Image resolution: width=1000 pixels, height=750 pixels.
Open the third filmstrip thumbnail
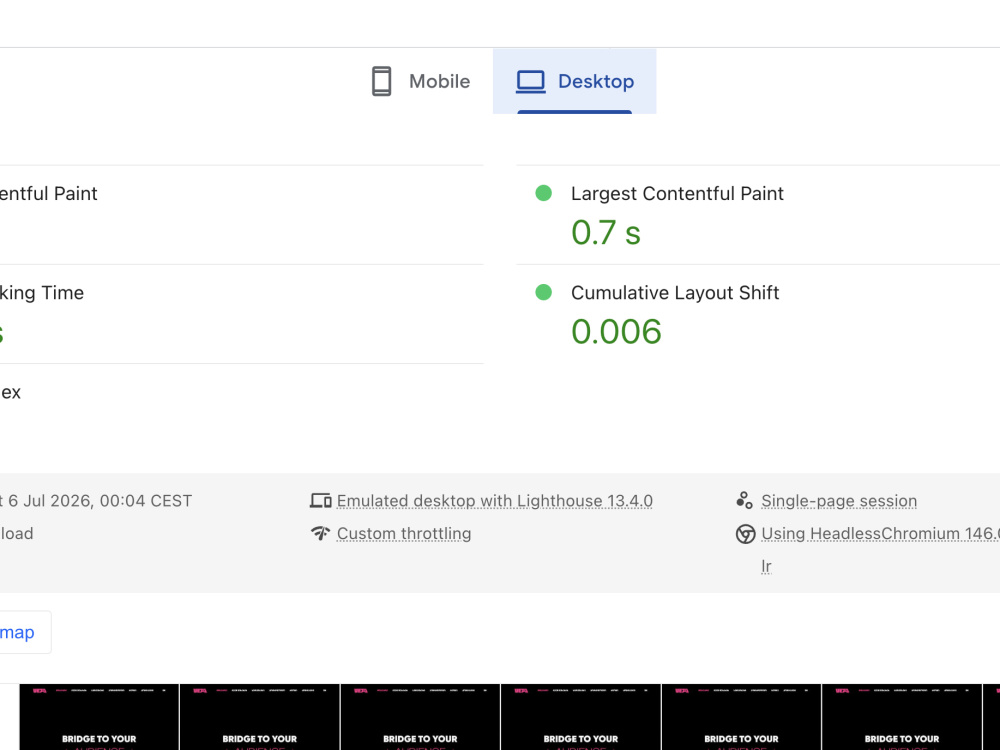coord(420,717)
